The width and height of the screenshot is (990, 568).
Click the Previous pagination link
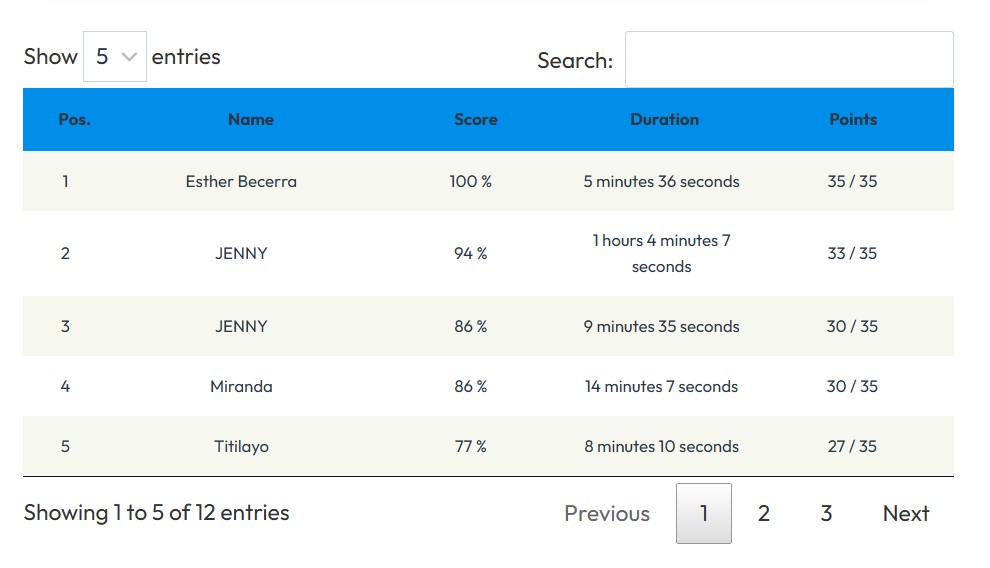point(606,513)
